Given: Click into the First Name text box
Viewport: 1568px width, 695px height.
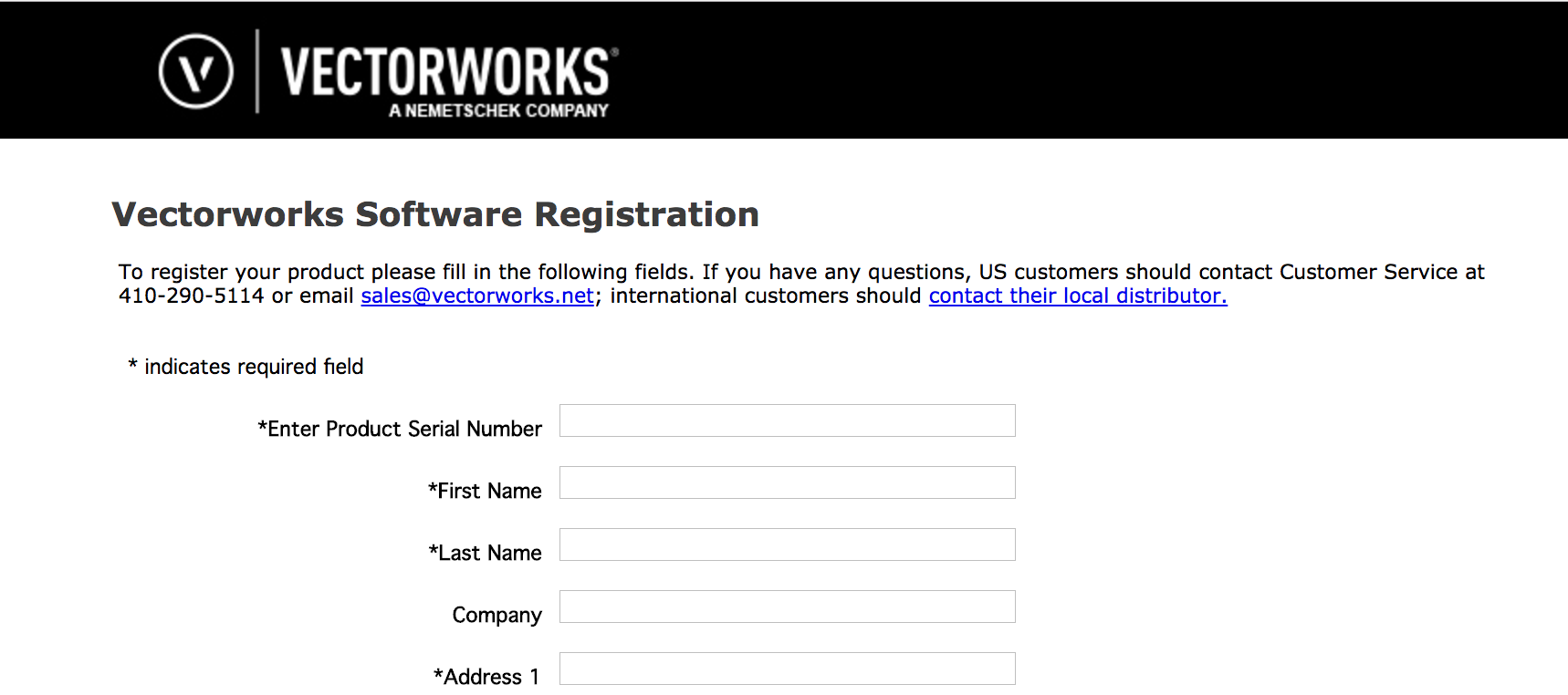Looking at the screenshot, I should (x=787, y=482).
